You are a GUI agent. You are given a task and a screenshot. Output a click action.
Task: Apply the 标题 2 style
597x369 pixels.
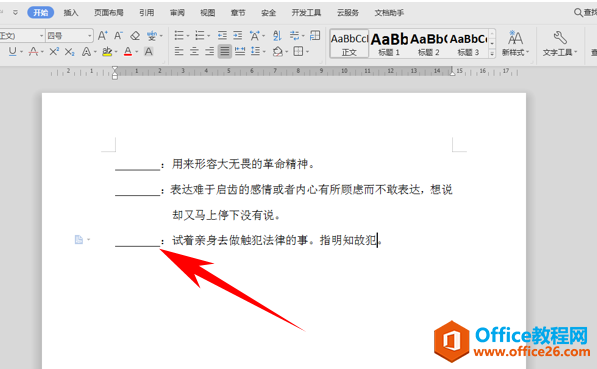pyautogui.click(x=429, y=44)
